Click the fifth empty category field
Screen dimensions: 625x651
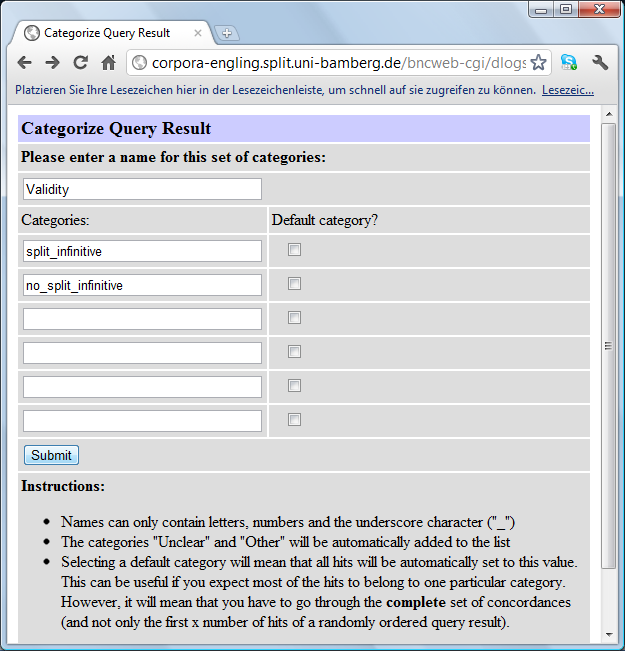142,387
